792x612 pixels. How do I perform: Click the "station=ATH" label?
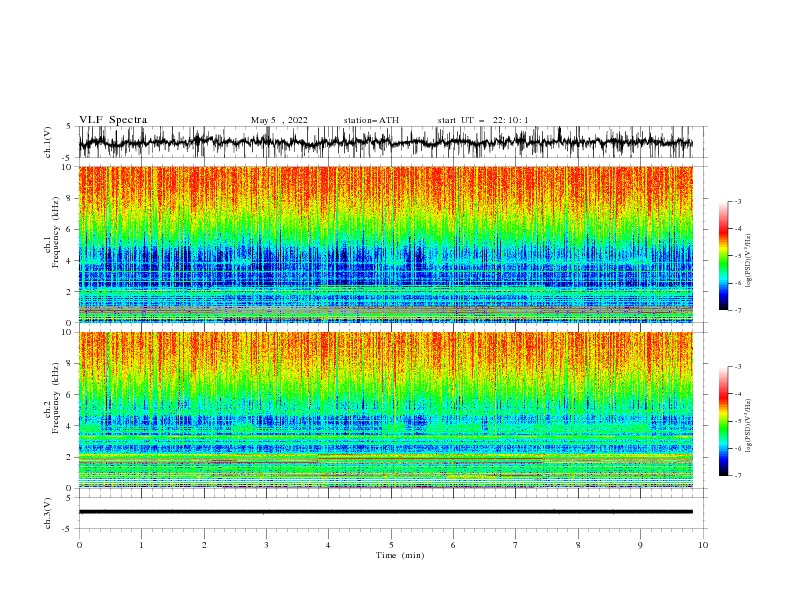(371, 120)
